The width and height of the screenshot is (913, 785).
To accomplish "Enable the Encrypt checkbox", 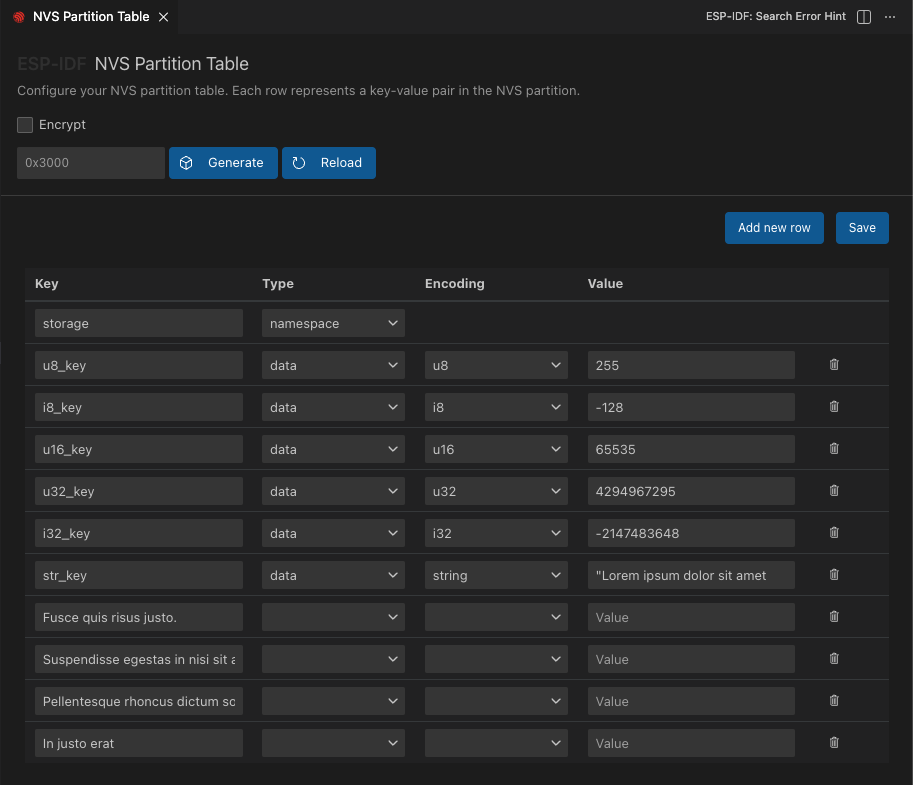I will (x=25, y=125).
